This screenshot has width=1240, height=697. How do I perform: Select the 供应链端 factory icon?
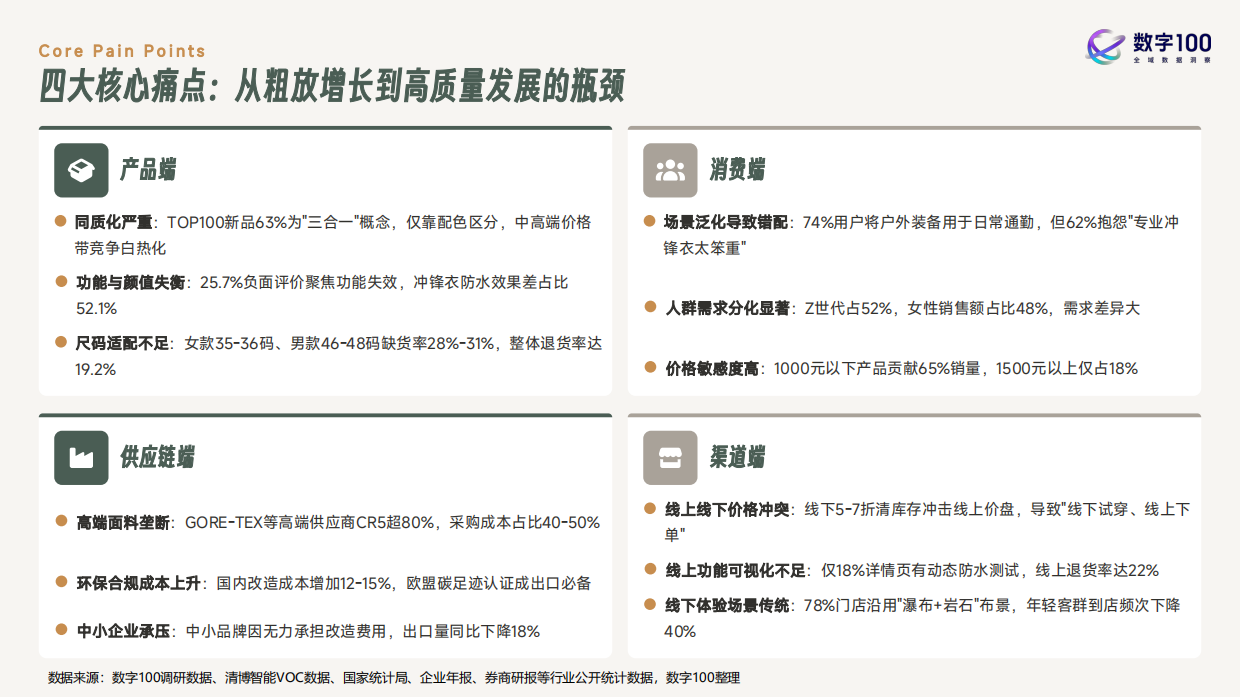click(81, 457)
